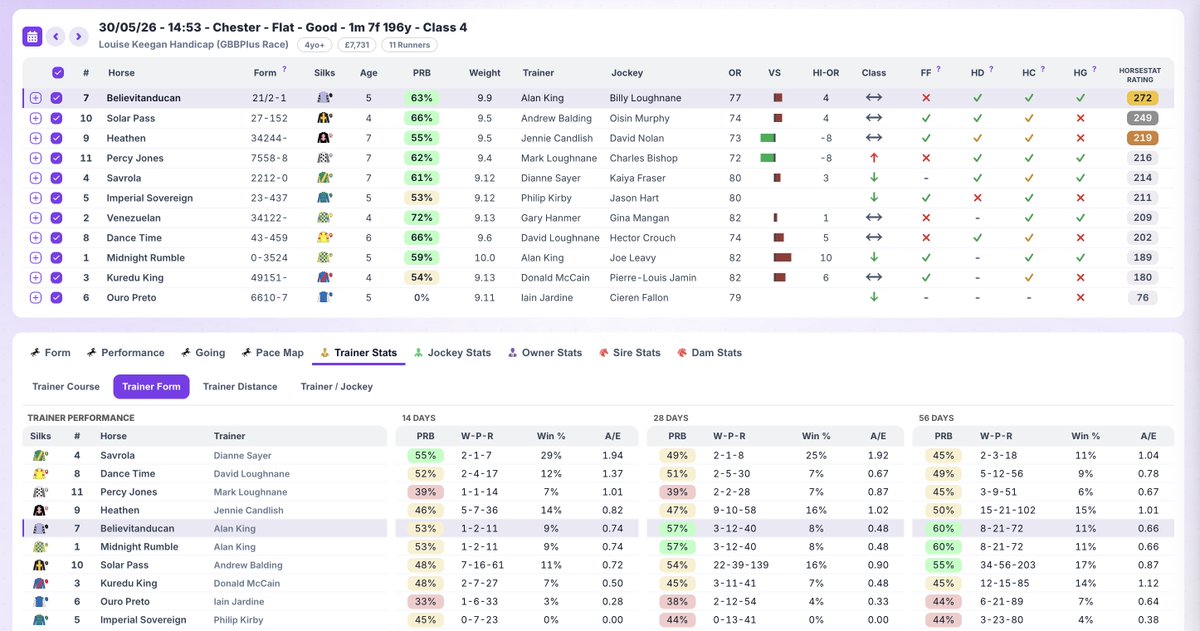Expand the Kuredu King row details
Viewport: 1200px width, 631px height.
coord(36,278)
